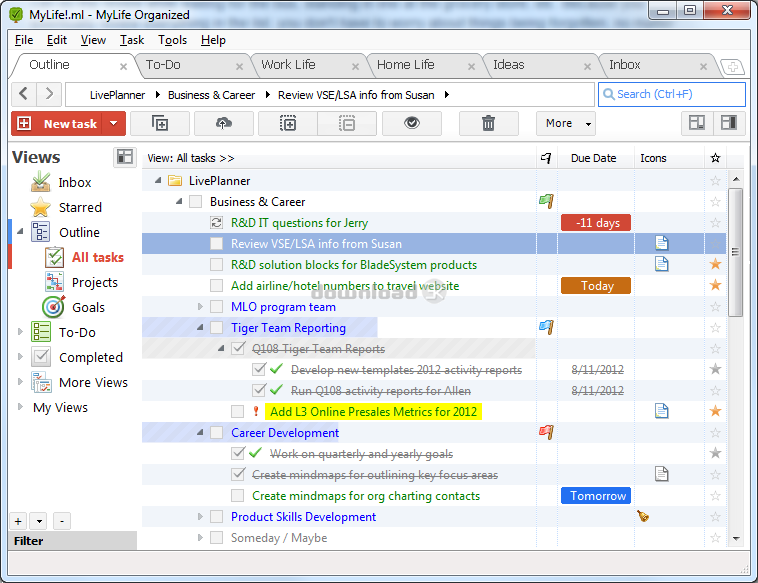Click the star column header icon

715,158
